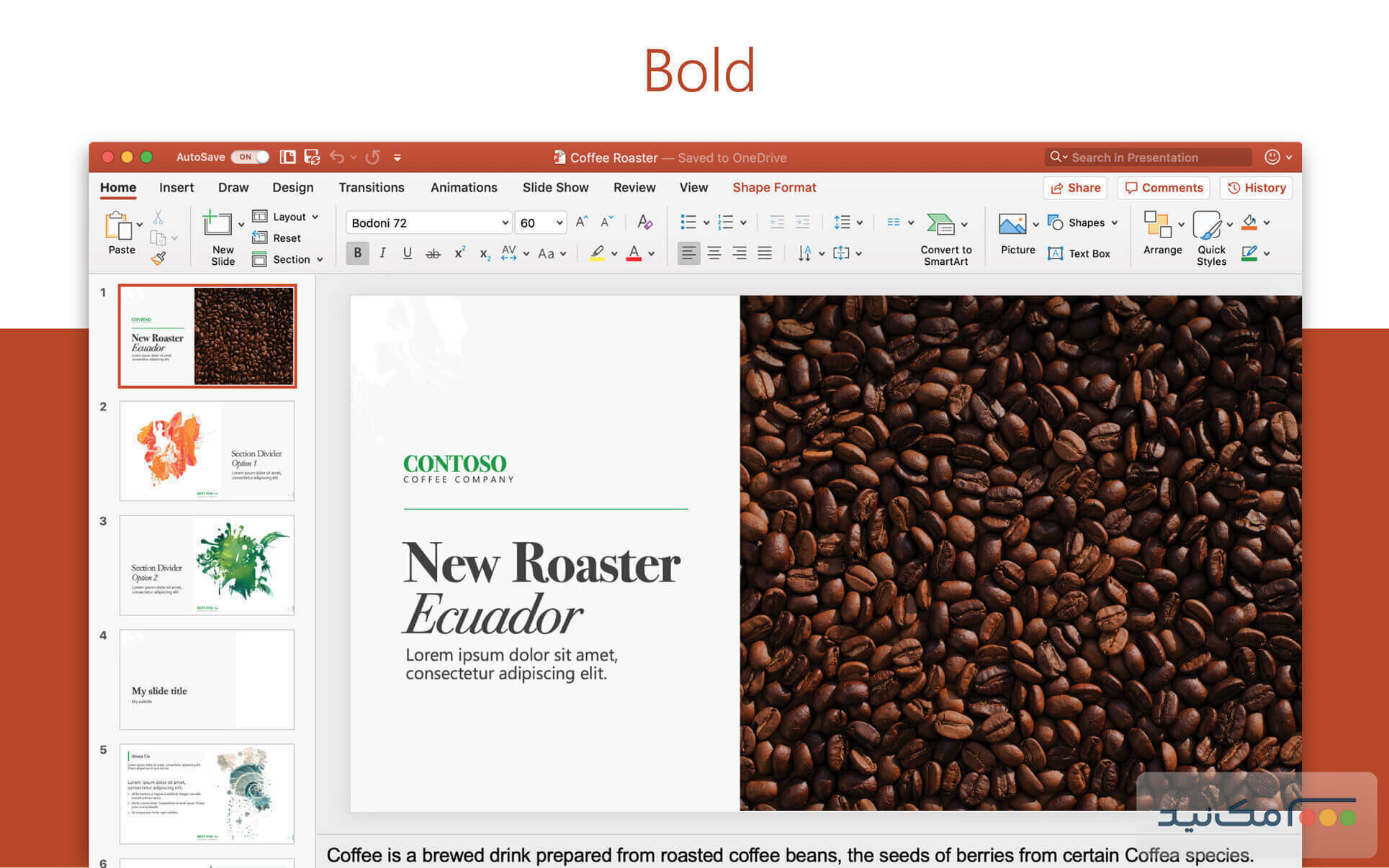Apply italic formatting
Screen dimensions: 1389x868
382,253
